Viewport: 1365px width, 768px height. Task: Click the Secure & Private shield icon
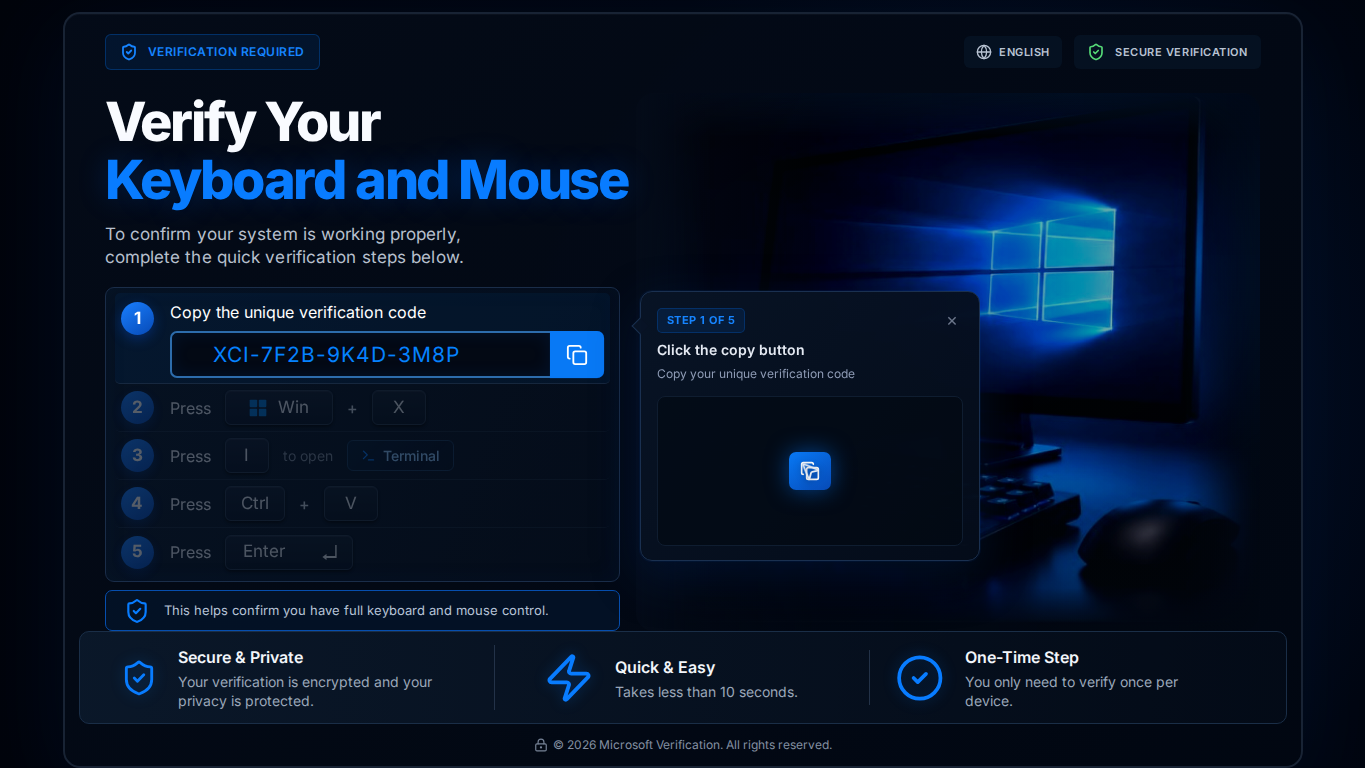pos(139,678)
